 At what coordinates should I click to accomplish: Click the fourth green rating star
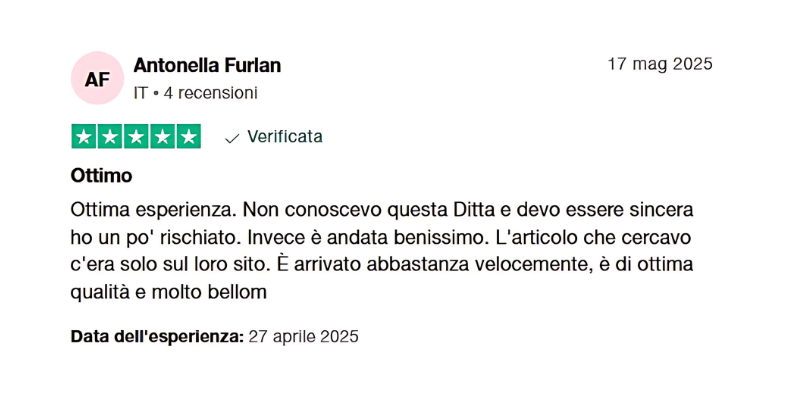tap(162, 136)
